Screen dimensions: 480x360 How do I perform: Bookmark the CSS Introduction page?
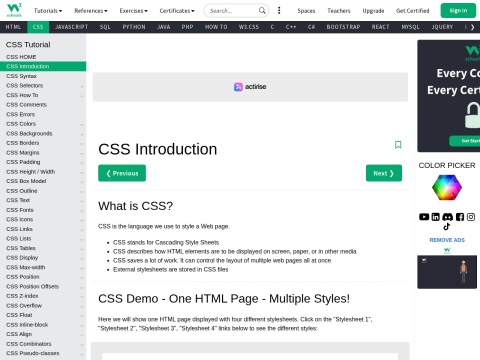click(x=398, y=145)
